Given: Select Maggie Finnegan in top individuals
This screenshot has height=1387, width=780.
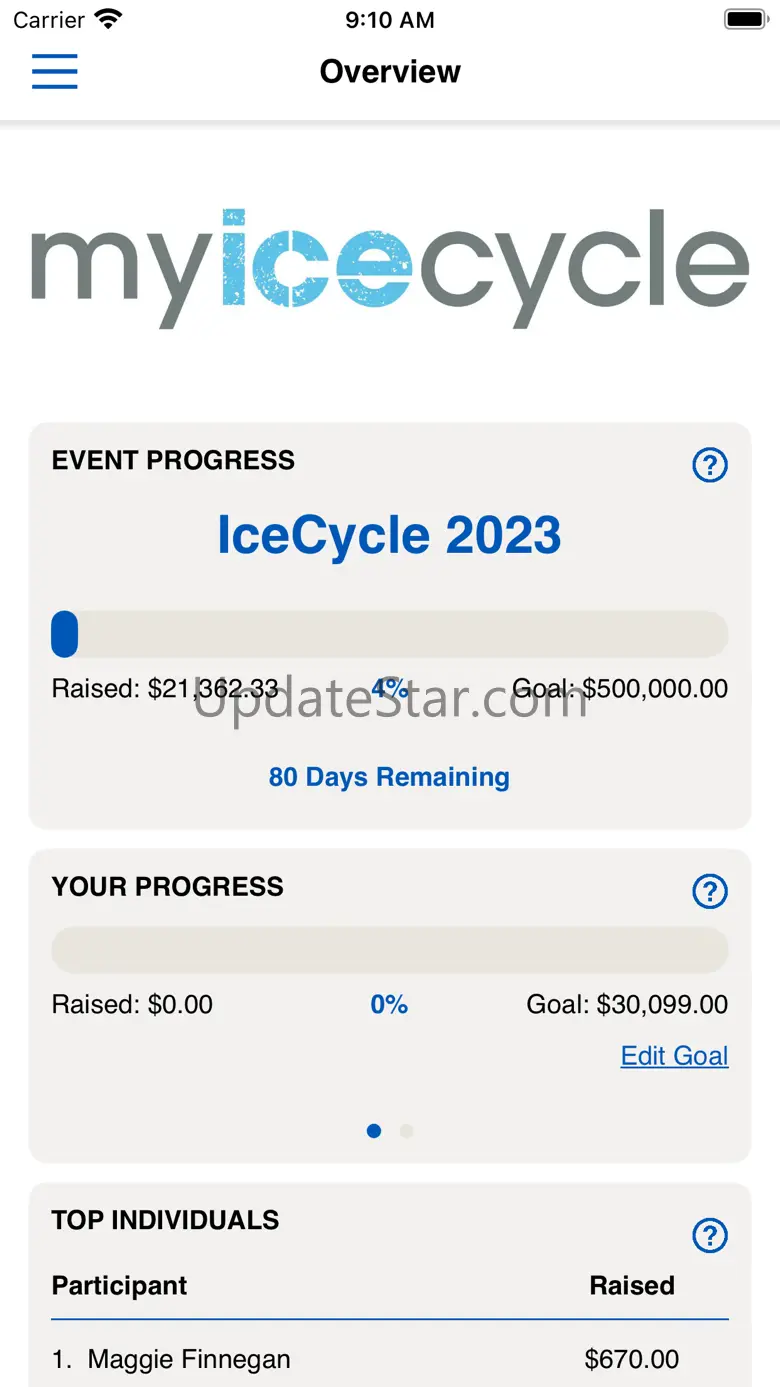Looking at the screenshot, I should click(189, 1359).
